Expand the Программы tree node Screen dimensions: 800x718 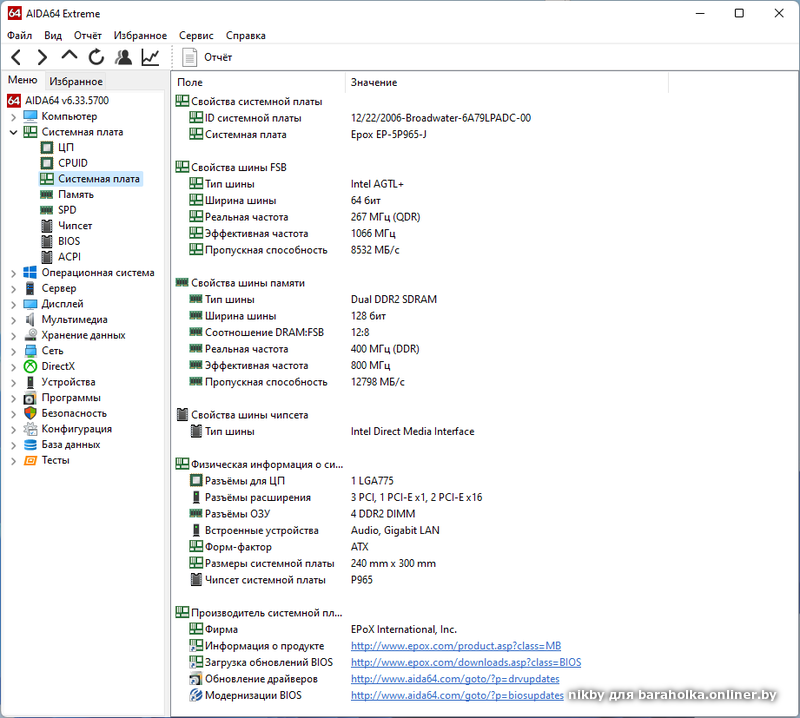[14, 398]
